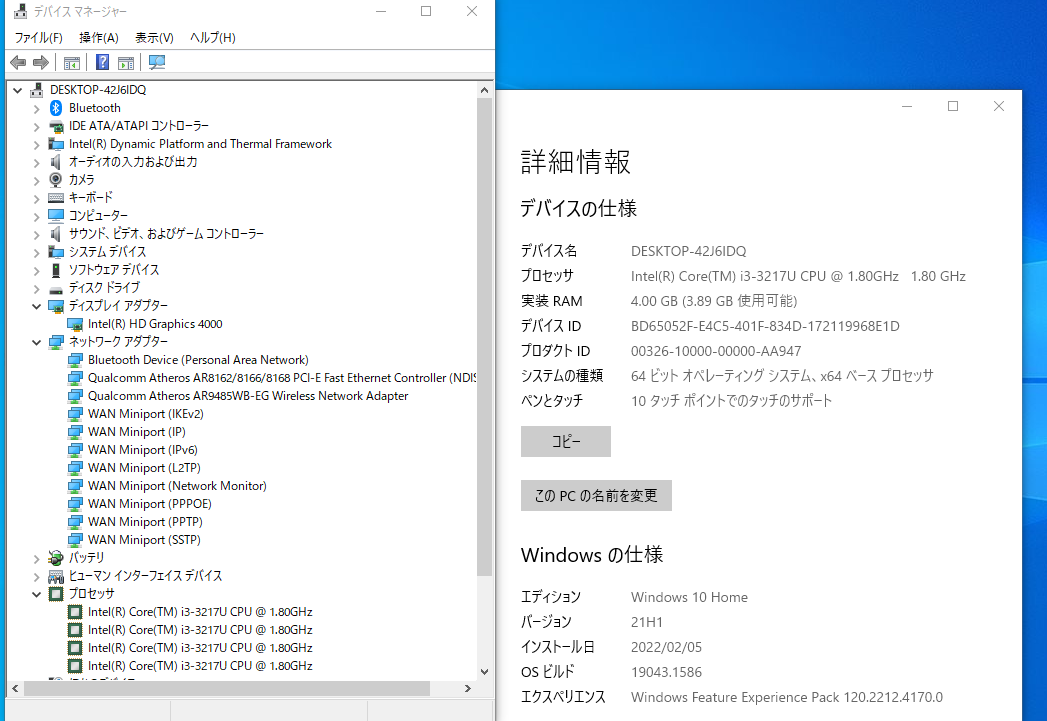
Task: Select the WAN Miniport (Network Monitor) entry
Action: pyautogui.click(x=177, y=486)
